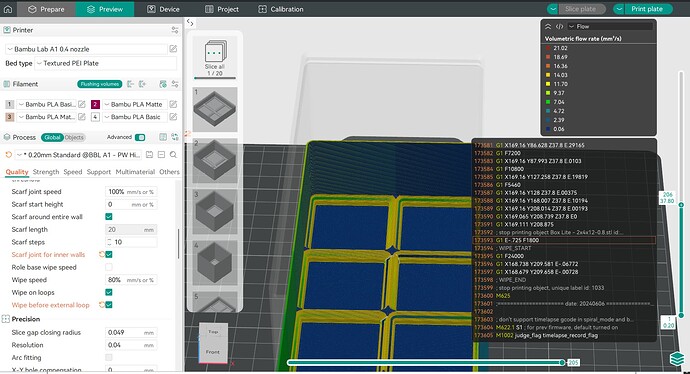Edit the Bambu Lab A1 printer preset
Viewport: 690px width, 374px height.
173,49
